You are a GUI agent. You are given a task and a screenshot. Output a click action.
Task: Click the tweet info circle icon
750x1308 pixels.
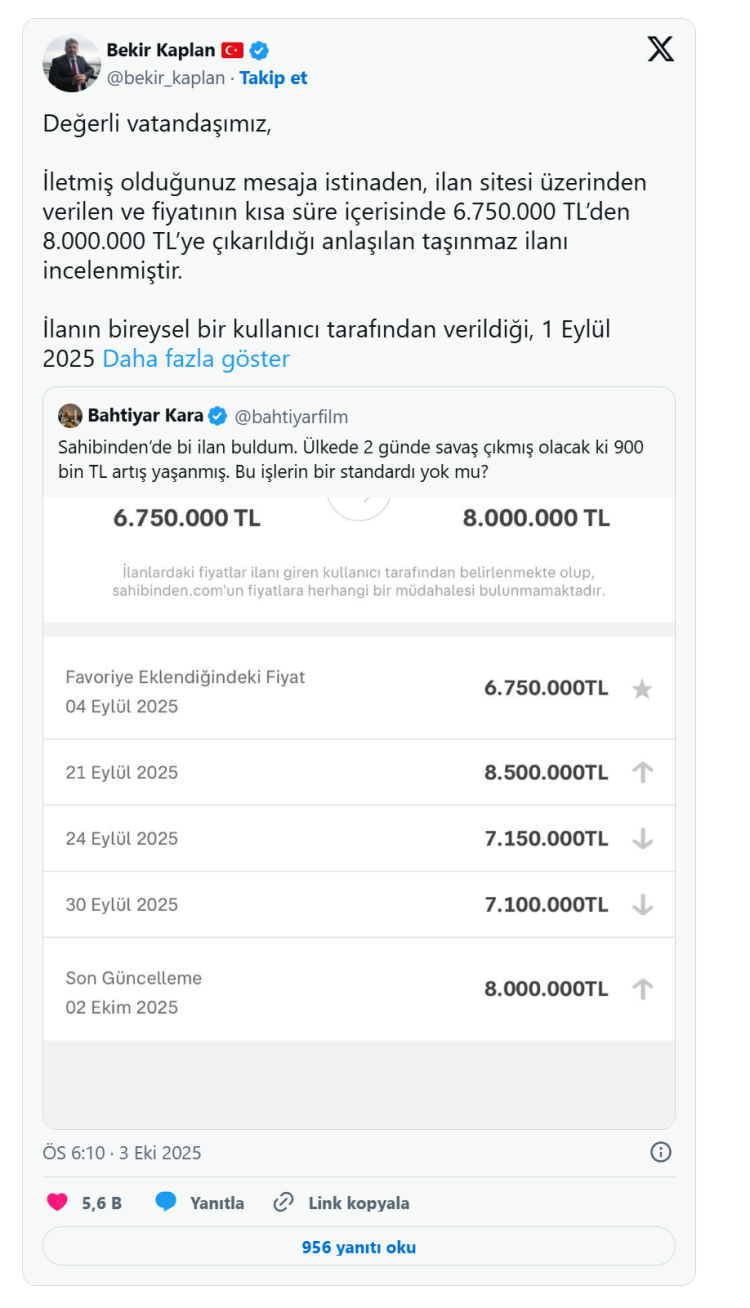[x=661, y=1152]
